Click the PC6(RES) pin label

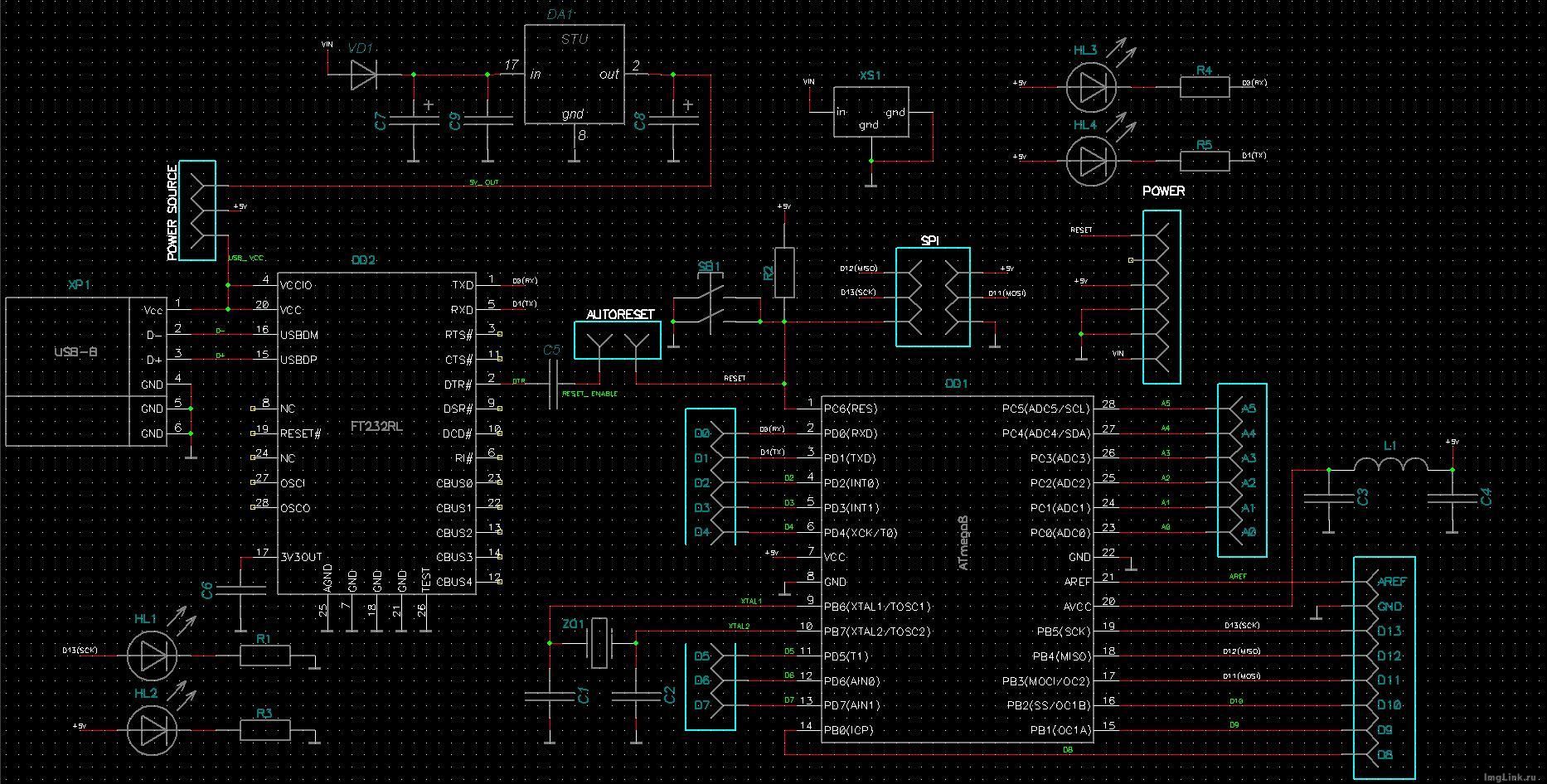(x=851, y=409)
